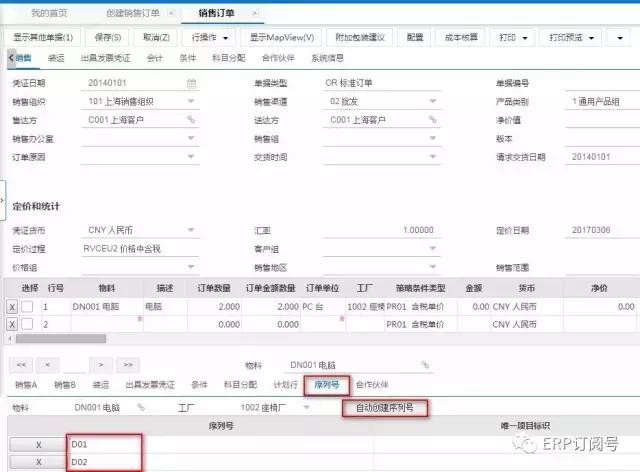Open the 订单原因 dropdown

(x=191, y=156)
